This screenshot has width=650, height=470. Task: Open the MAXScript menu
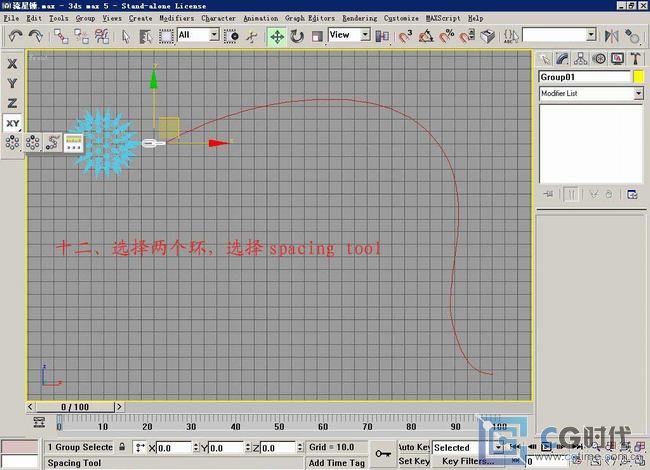[x=443, y=18]
